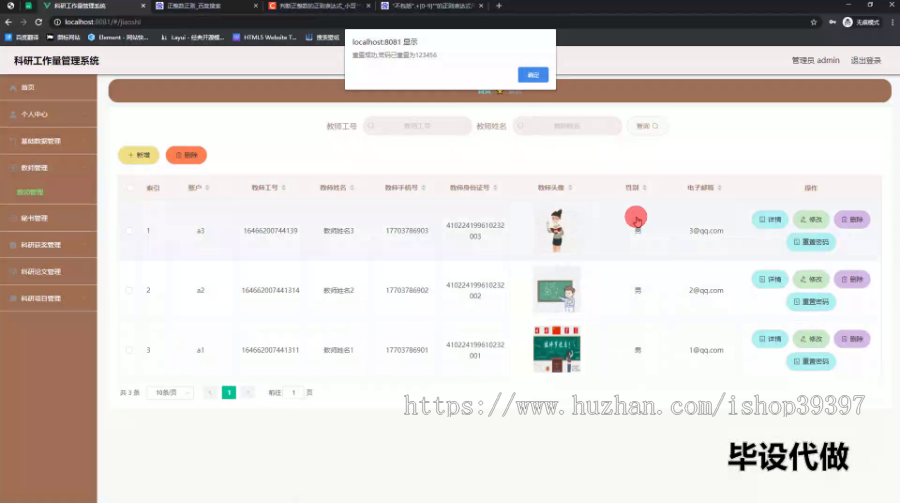Go to previous page arrow in pagination
900x503 pixels.
coord(210,393)
